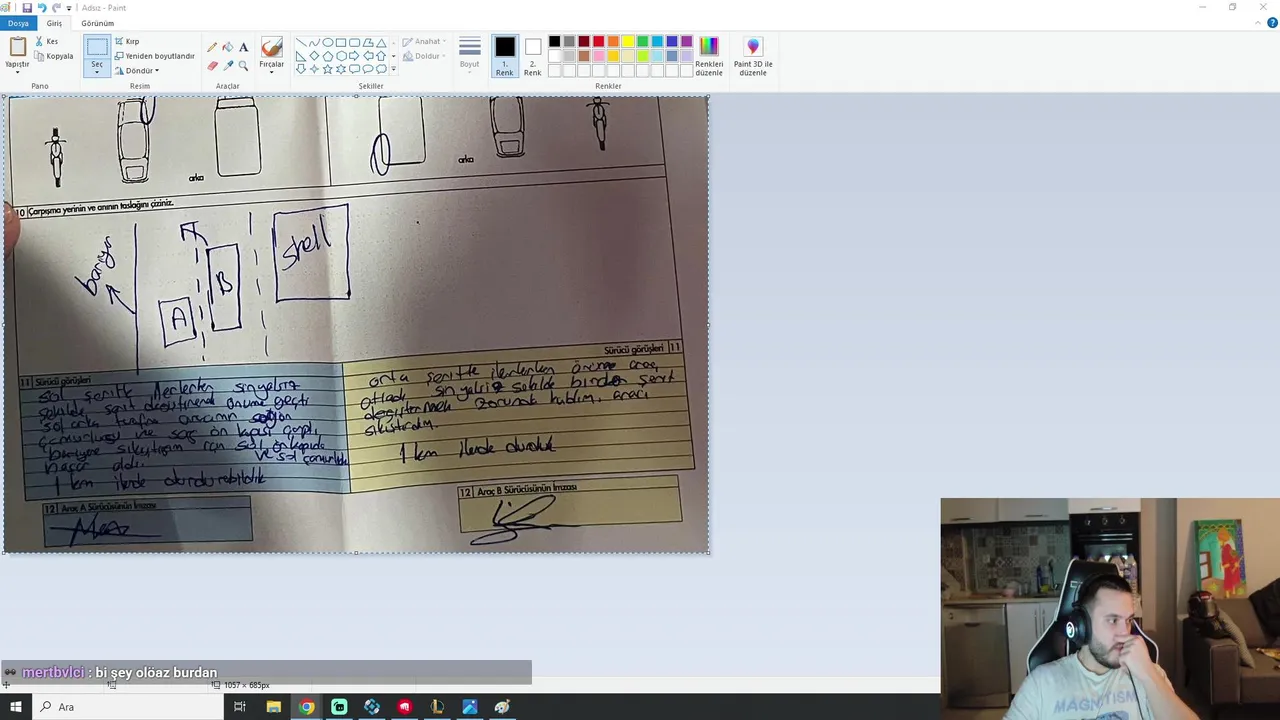This screenshot has width=1280, height=720.
Task: Activate 1. Renk foreground color
Action: [x=505, y=56]
